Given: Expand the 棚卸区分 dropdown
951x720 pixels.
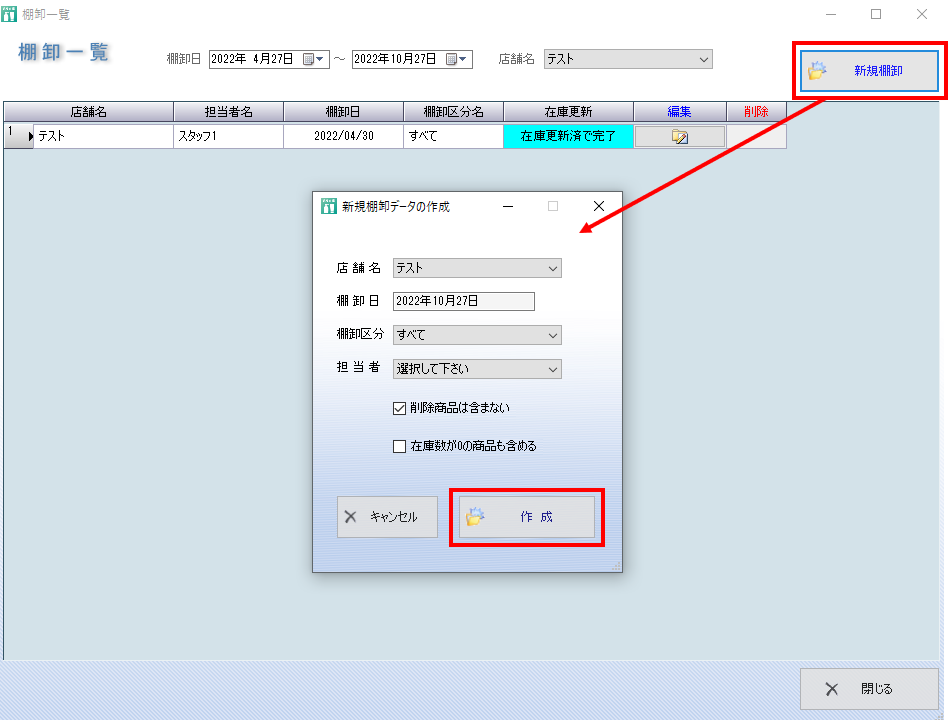Looking at the screenshot, I should pyautogui.click(x=553, y=336).
